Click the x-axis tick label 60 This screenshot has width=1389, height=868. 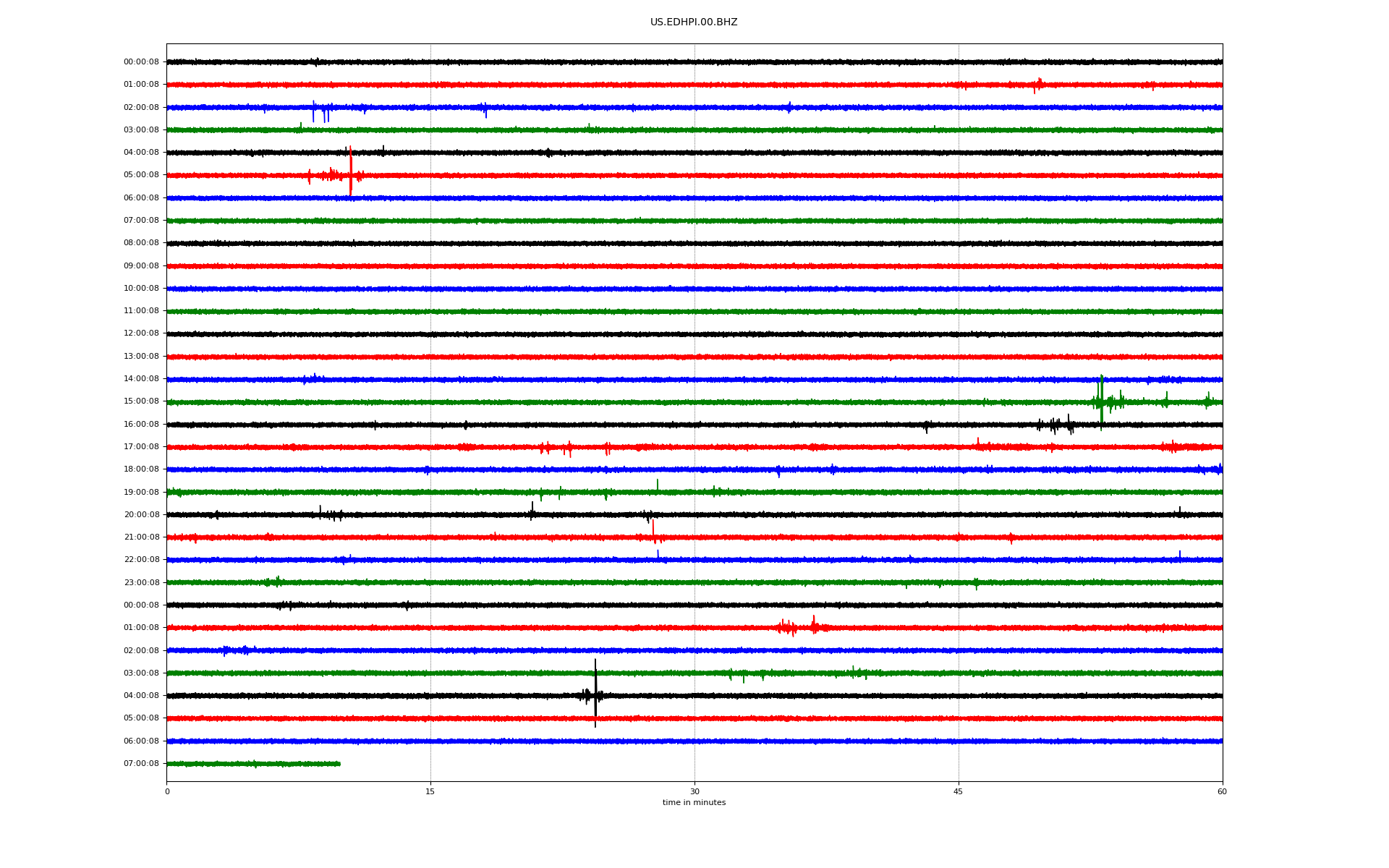(x=1222, y=791)
